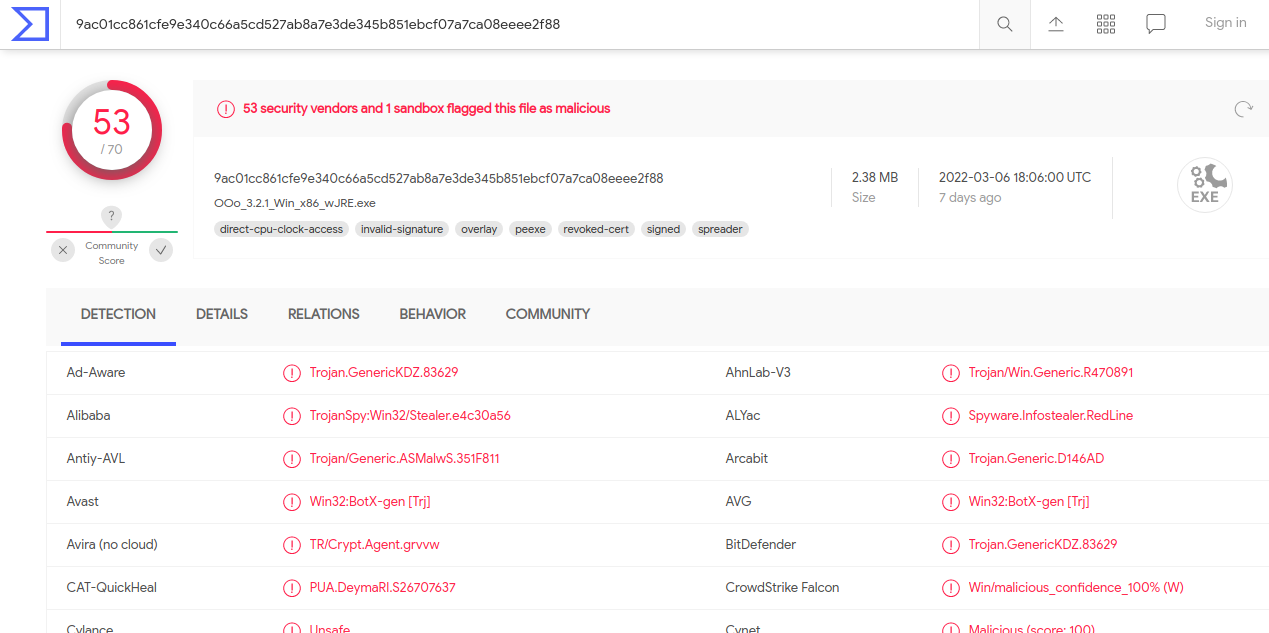This screenshot has height=633, width=1269.
Task: Open the spreader tag details
Action: click(x=719, y=229)
